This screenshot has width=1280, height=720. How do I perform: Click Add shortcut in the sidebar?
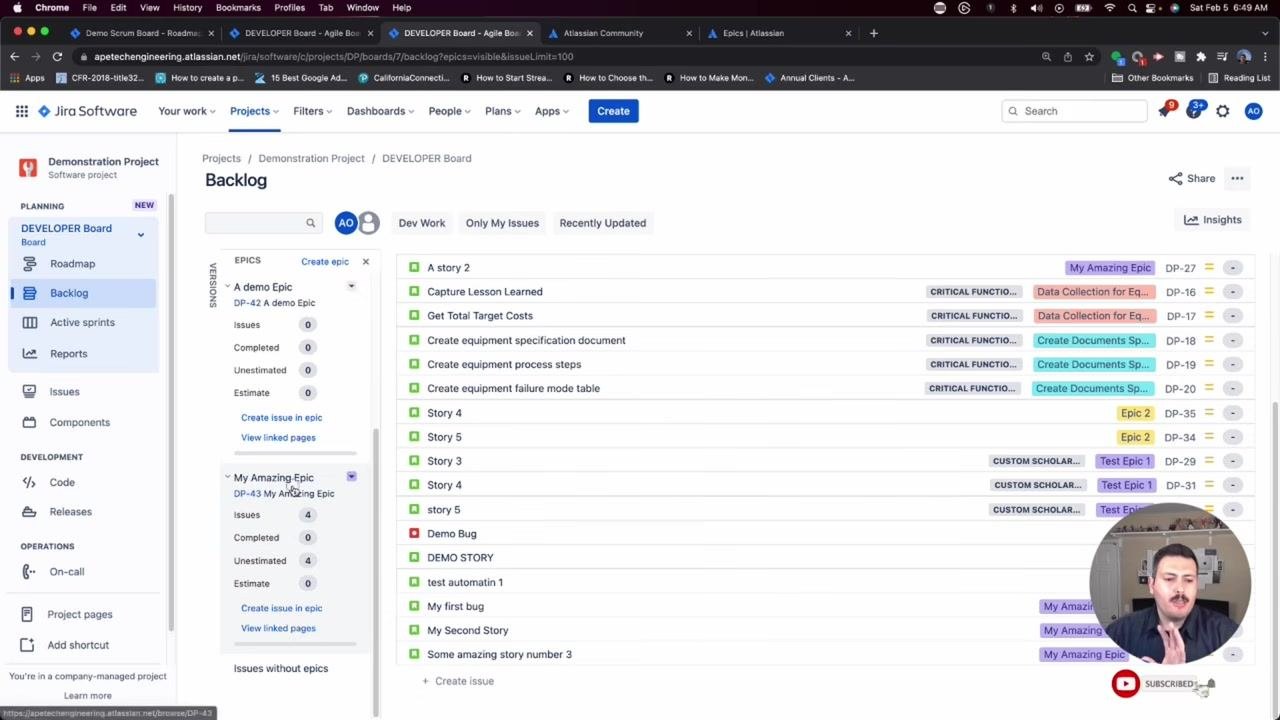point(77,645)
